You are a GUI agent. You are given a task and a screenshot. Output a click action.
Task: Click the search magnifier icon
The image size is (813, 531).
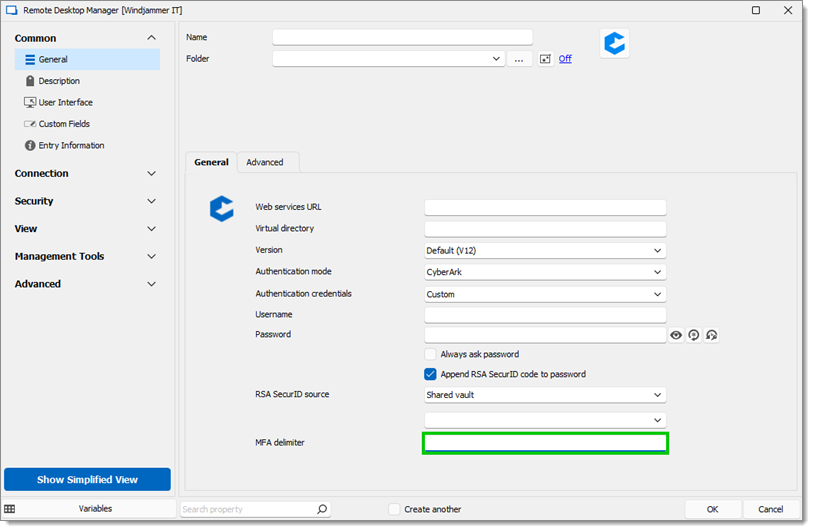tap(322, 509)
